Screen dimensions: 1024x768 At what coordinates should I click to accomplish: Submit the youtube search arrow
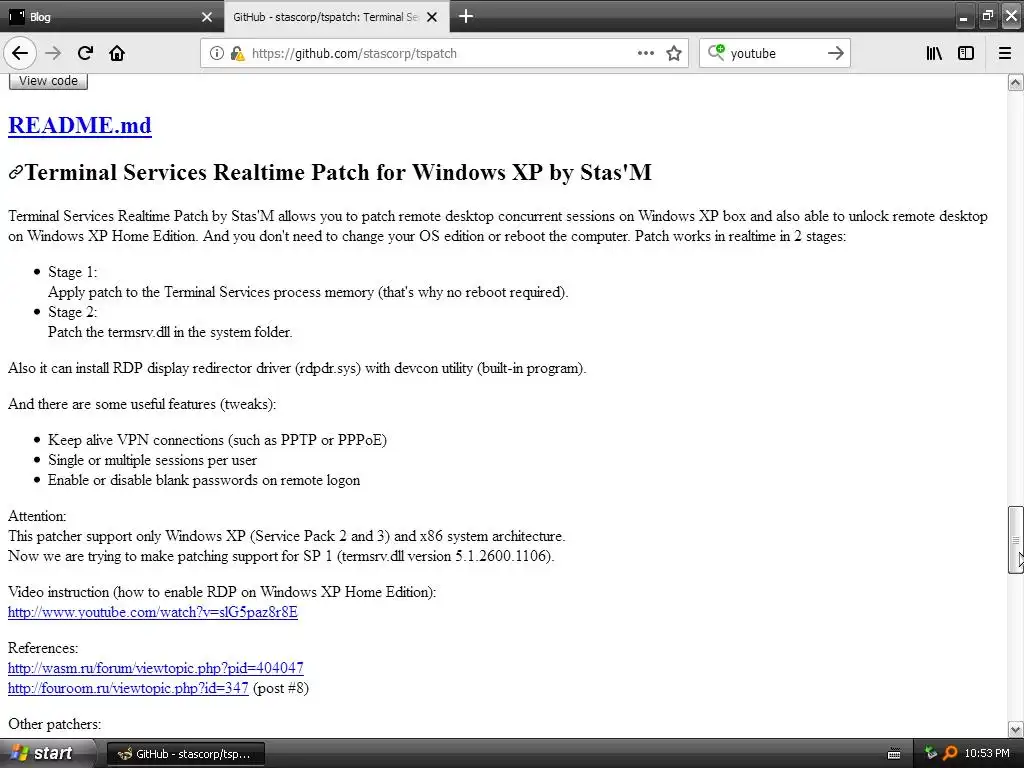(835, 53)
